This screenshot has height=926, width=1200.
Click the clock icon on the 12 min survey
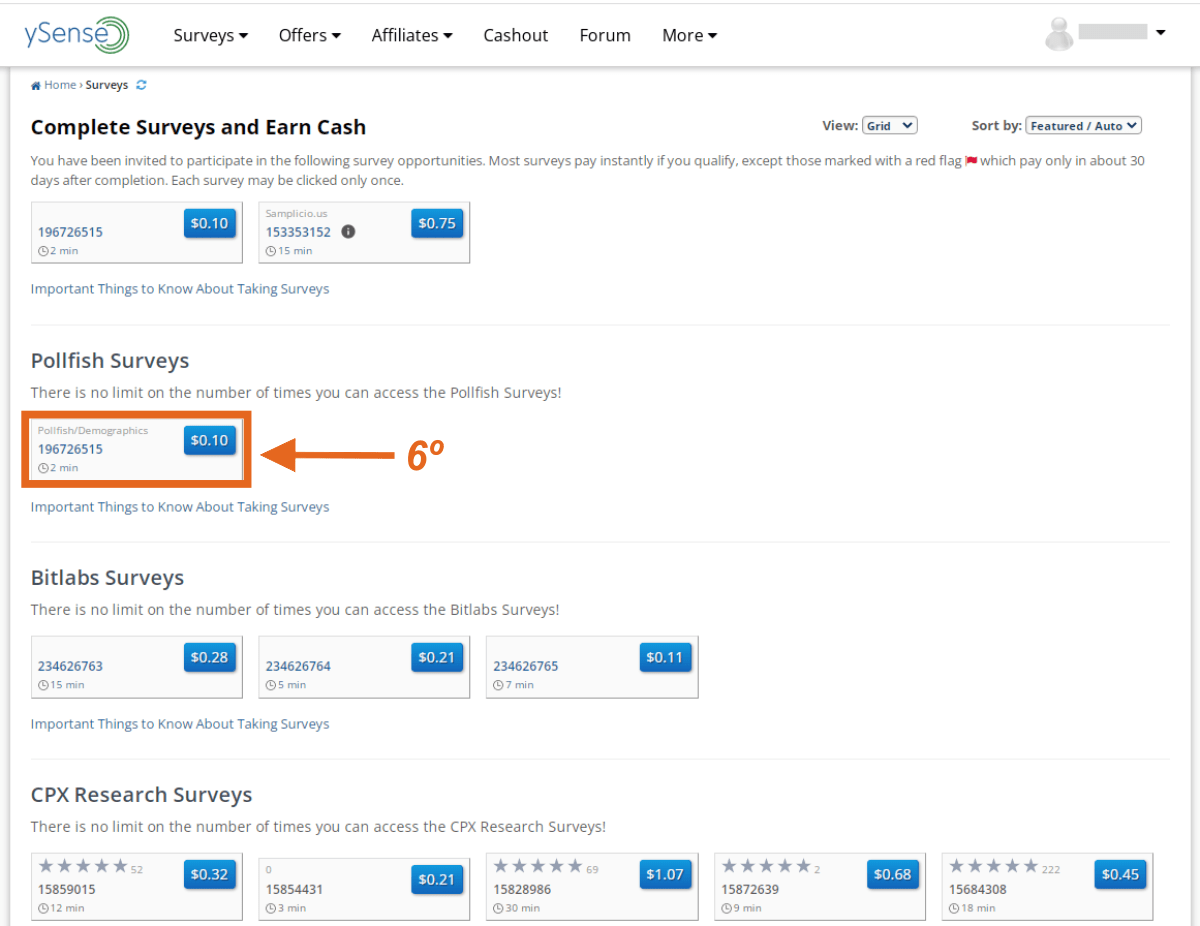click(43, 908)
